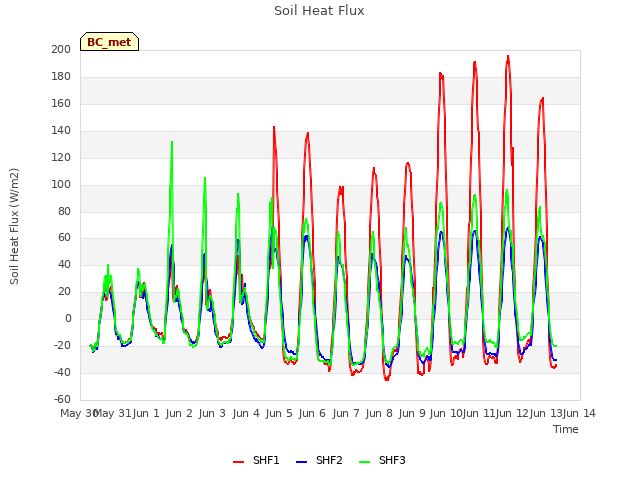Click the 80 y-axis tick label

(64, 211)
